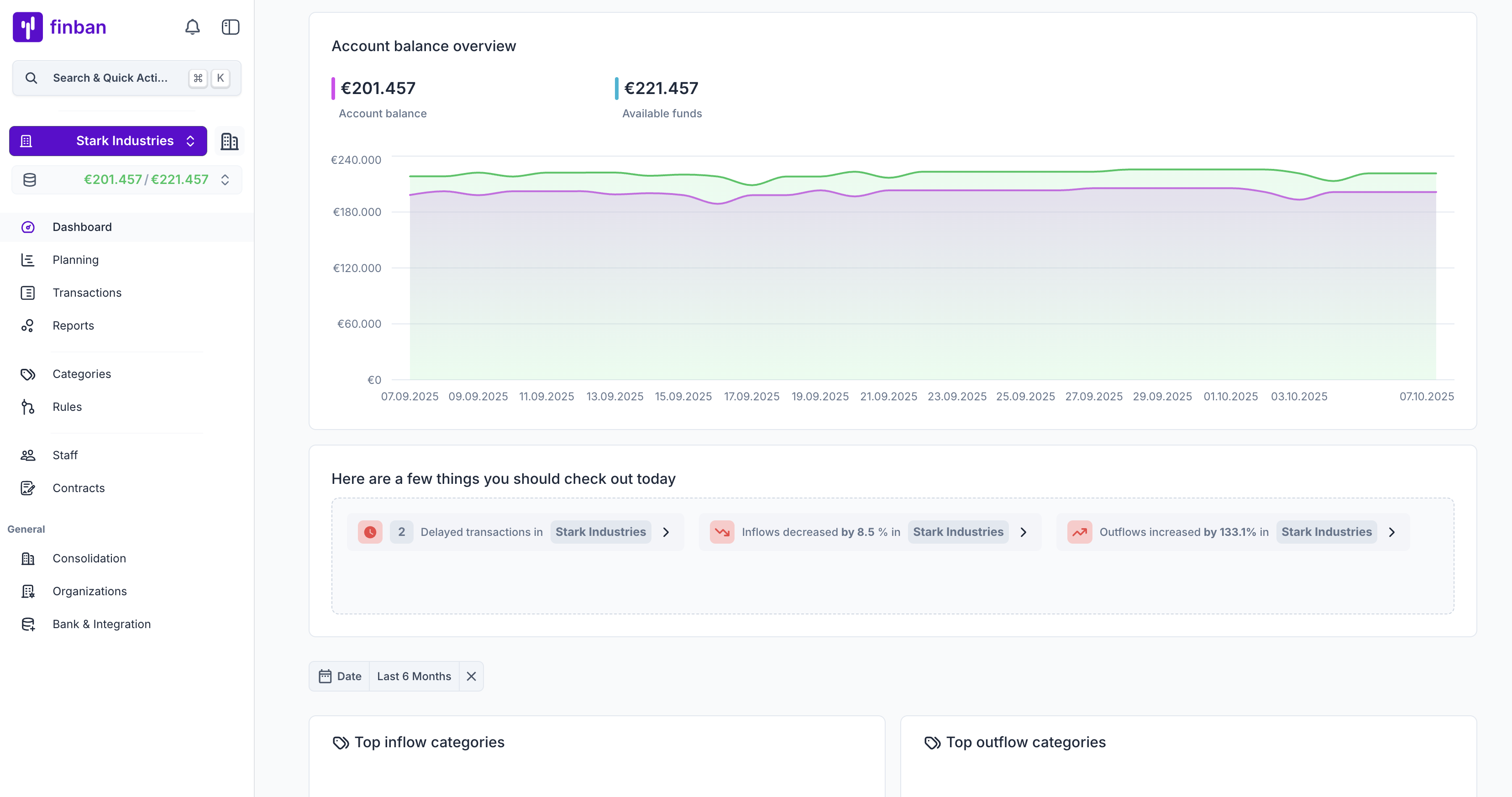
Task: Open the organizations building icon beside Stark Industries
Action: tap(229, 141)
